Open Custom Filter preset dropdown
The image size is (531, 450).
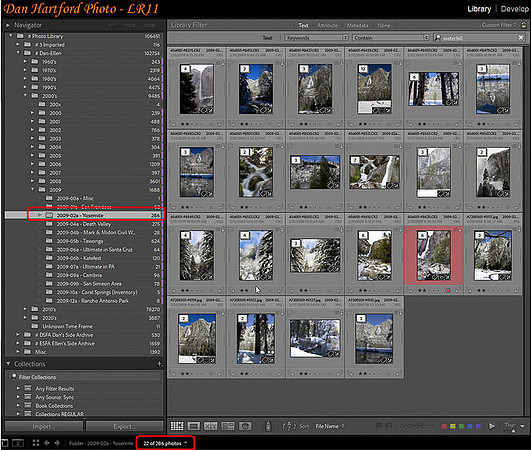coord(499,25)
